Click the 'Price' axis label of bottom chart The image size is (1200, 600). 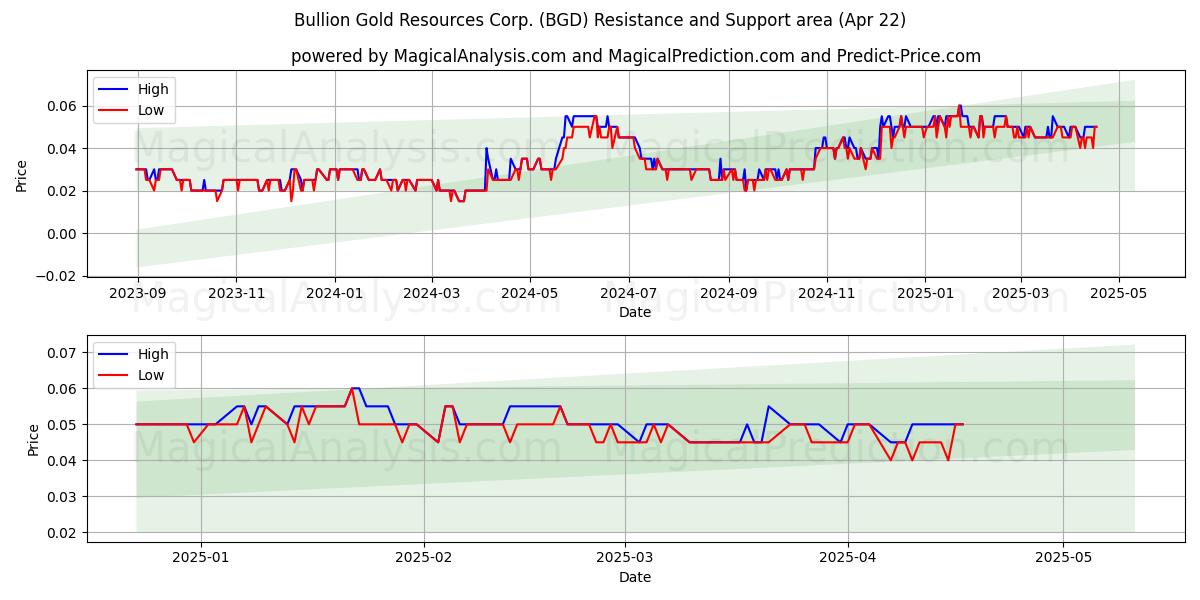tap(34, 440)
